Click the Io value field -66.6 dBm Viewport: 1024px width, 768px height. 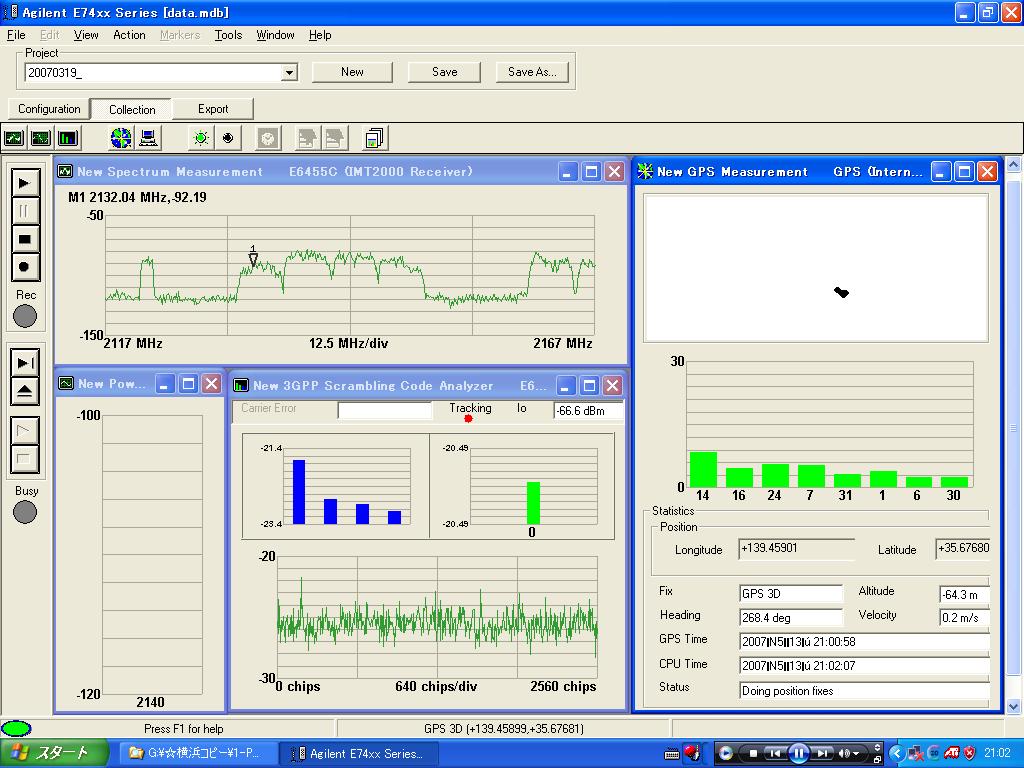point(588,411)
